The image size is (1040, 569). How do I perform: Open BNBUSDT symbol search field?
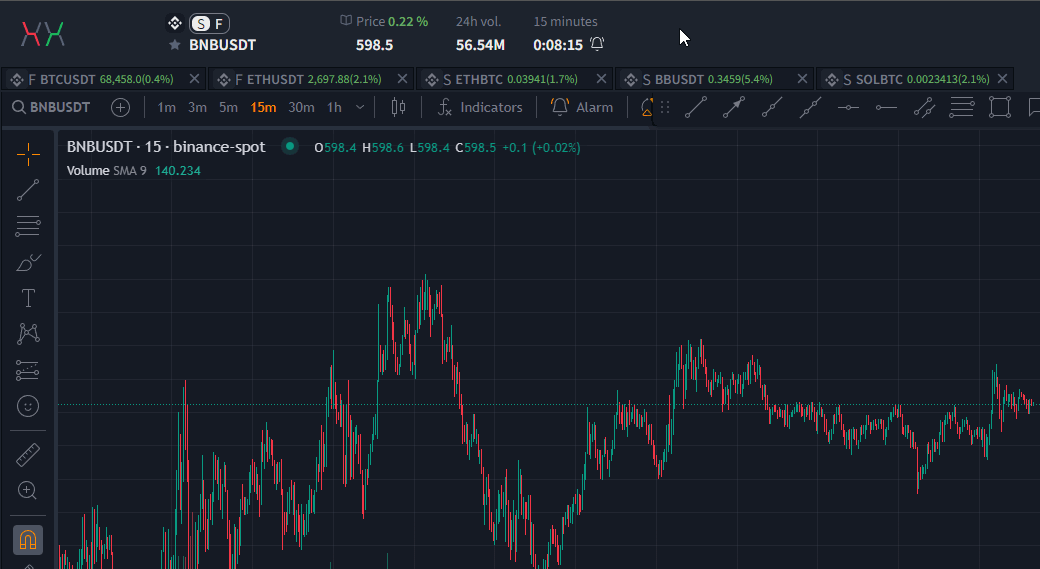(x=52, y=107)
